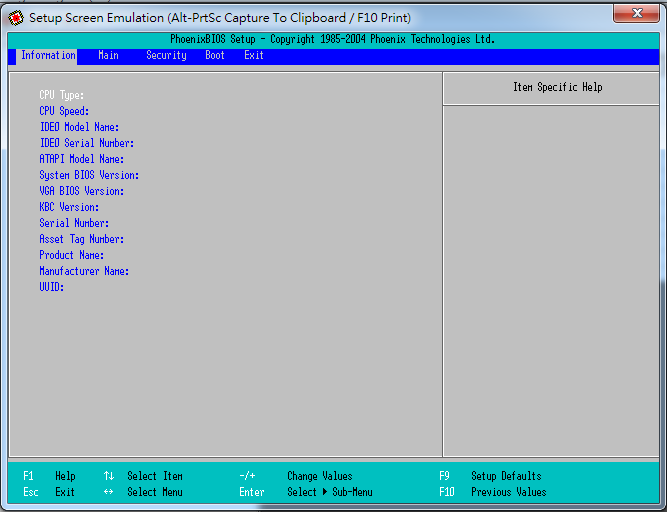
Task: Click the Esc Exit key hint
Action: (x=49, y=492)
